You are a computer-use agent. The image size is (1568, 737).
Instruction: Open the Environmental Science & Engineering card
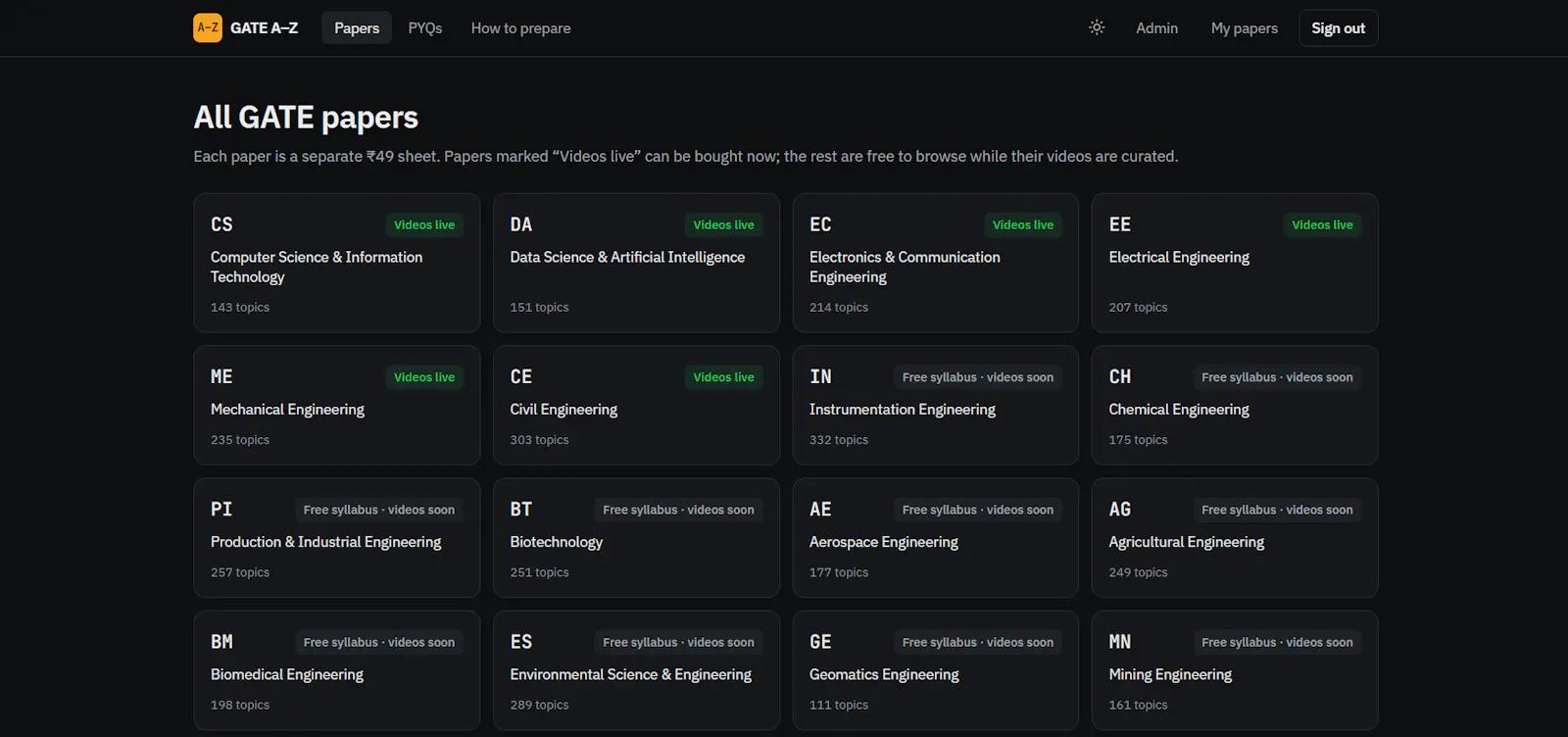(x=636, y=670)
